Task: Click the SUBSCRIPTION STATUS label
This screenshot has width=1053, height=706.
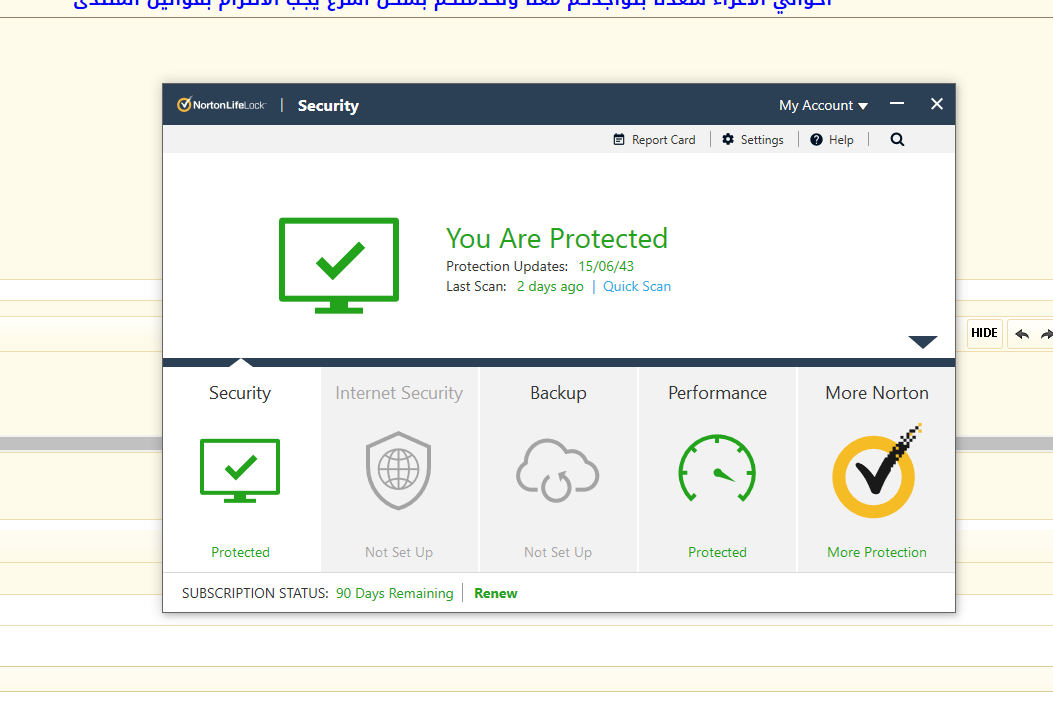Action: pyautogui.click(x=255, y=593)
